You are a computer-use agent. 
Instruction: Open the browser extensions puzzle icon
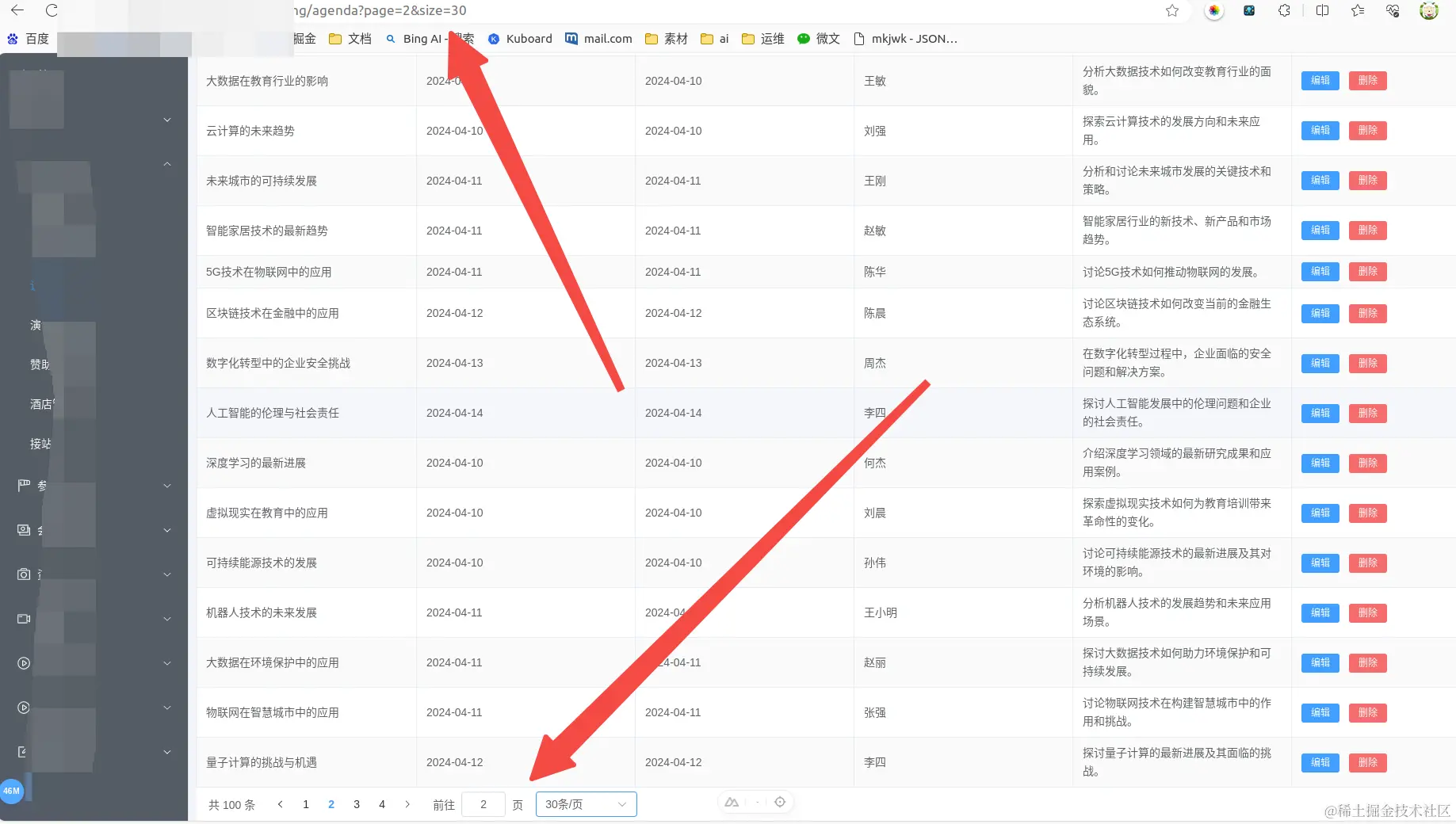1284,10
